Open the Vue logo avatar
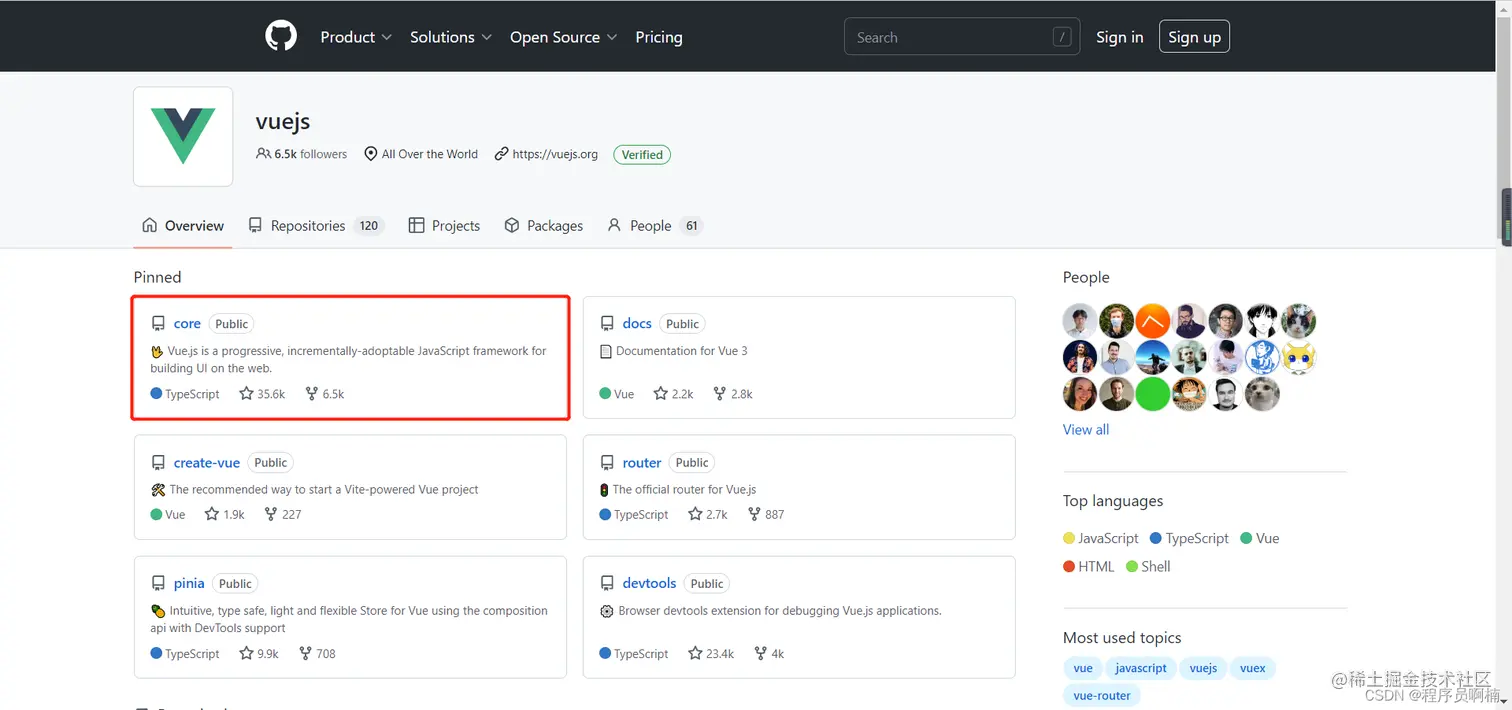 [183, 136]
